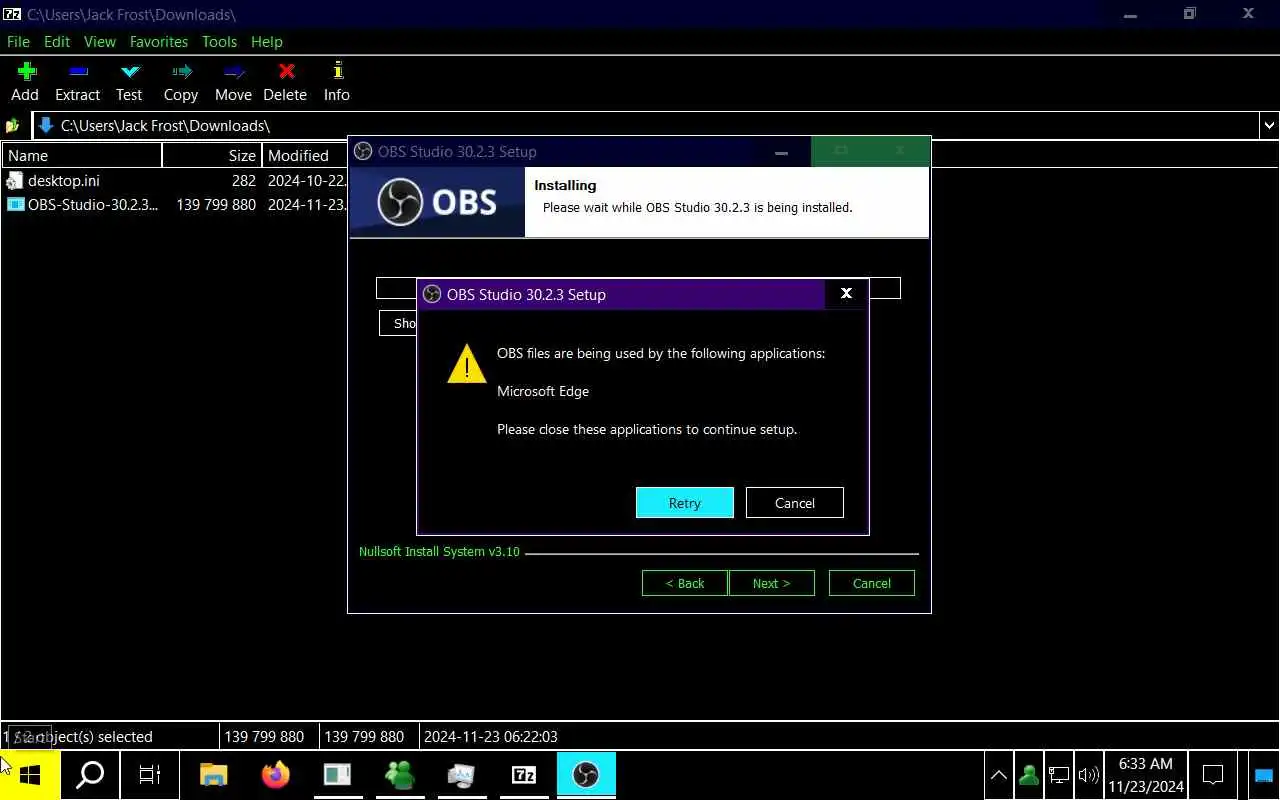Click the network tray icon
The image size is (1280, 800).
1058,775
